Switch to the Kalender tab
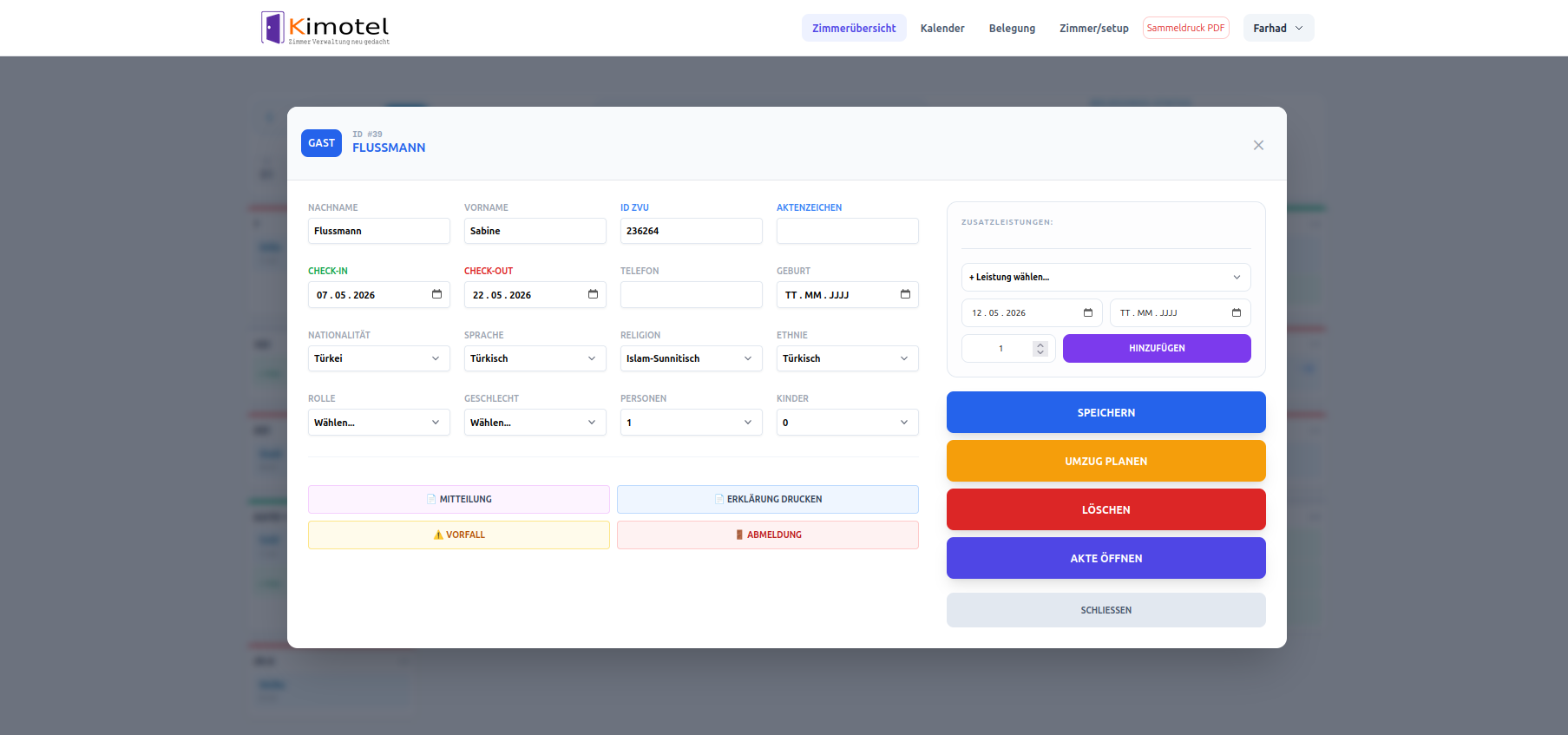The width and height of the screenshot is (1568, 735). [942, 28]
